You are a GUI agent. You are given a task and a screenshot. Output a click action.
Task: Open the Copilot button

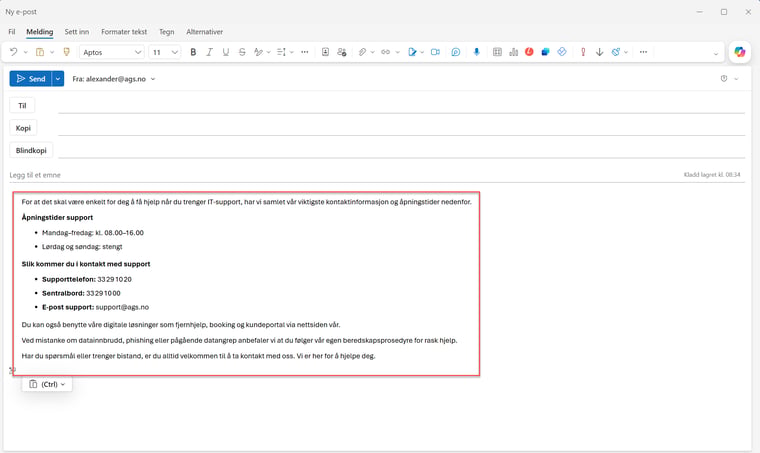(740, 52)
